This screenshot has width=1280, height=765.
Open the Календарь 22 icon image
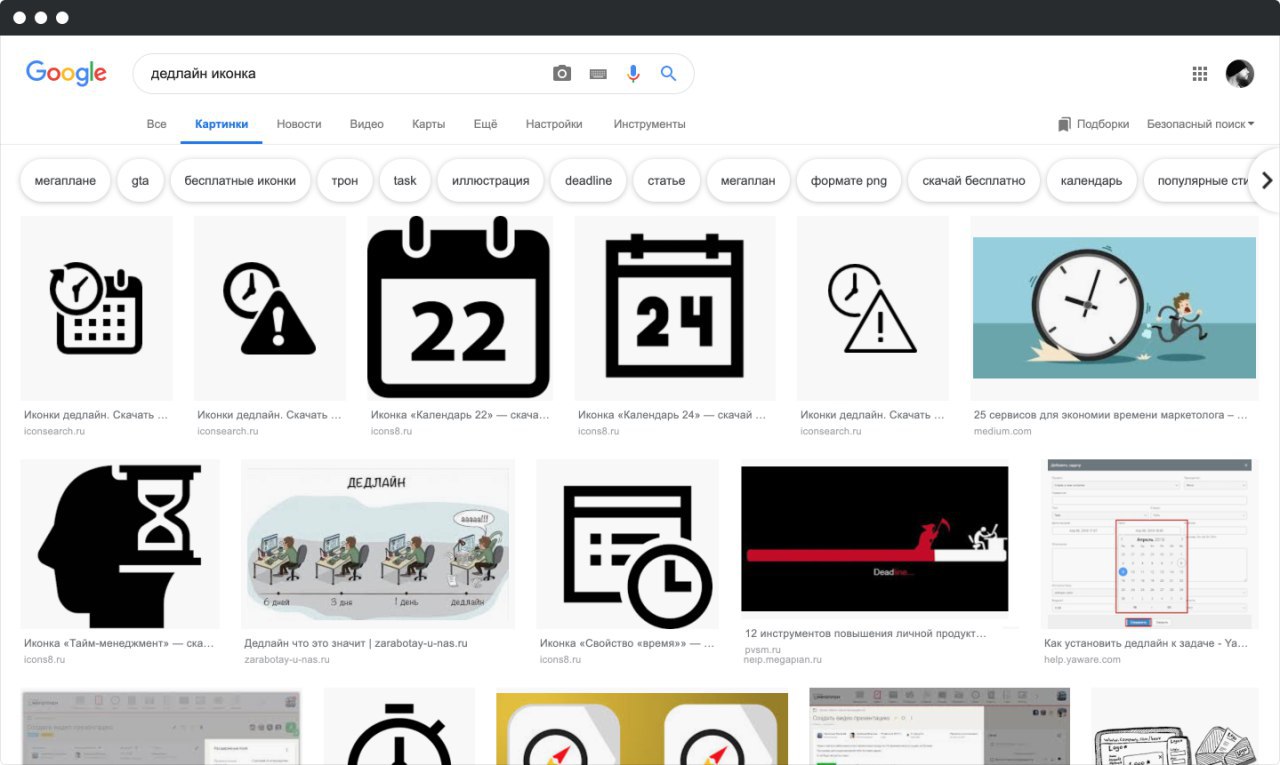click(x=459, y=308)
